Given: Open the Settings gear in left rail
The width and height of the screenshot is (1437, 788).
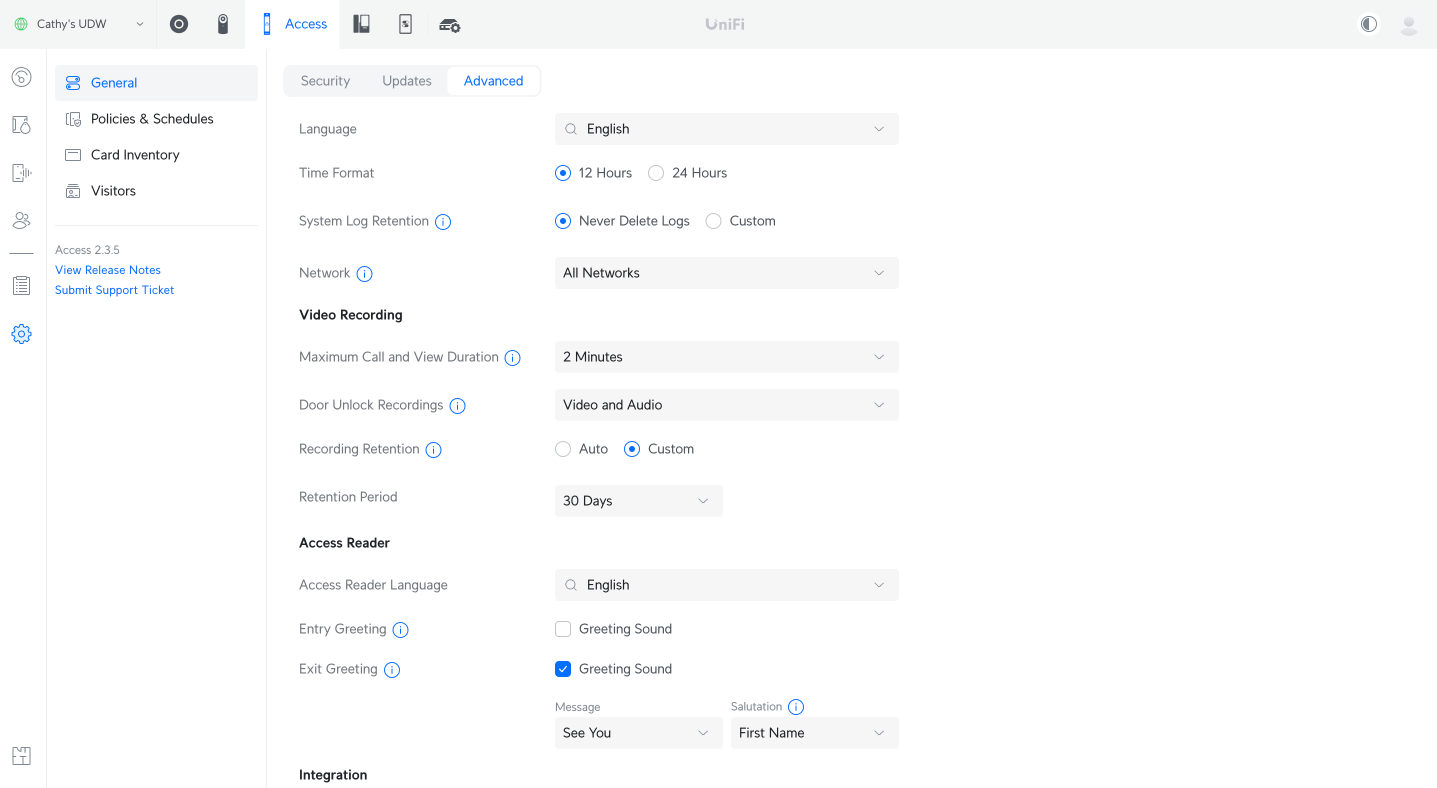Looking at the screenshot, I should tap(22, 334).
